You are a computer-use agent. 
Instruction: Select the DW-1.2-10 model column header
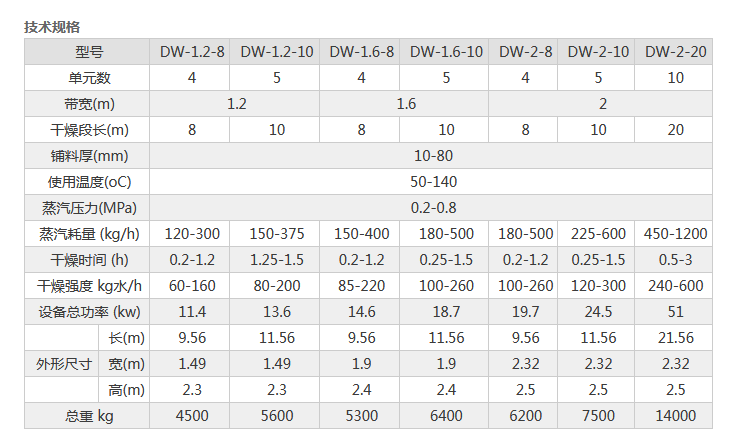click(x=277, y=52)
